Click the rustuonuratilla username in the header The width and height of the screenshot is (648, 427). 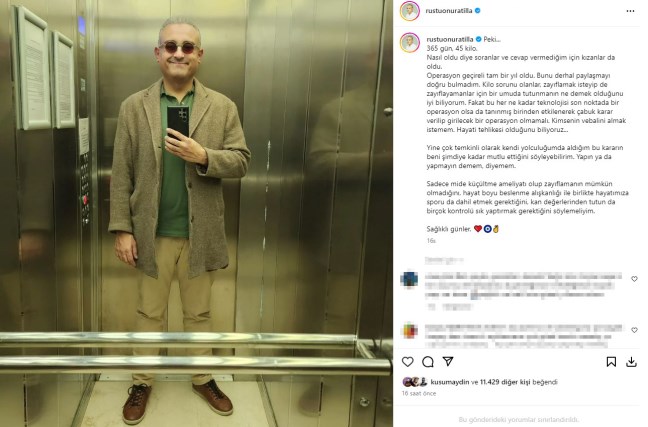(x=449, y=11)
